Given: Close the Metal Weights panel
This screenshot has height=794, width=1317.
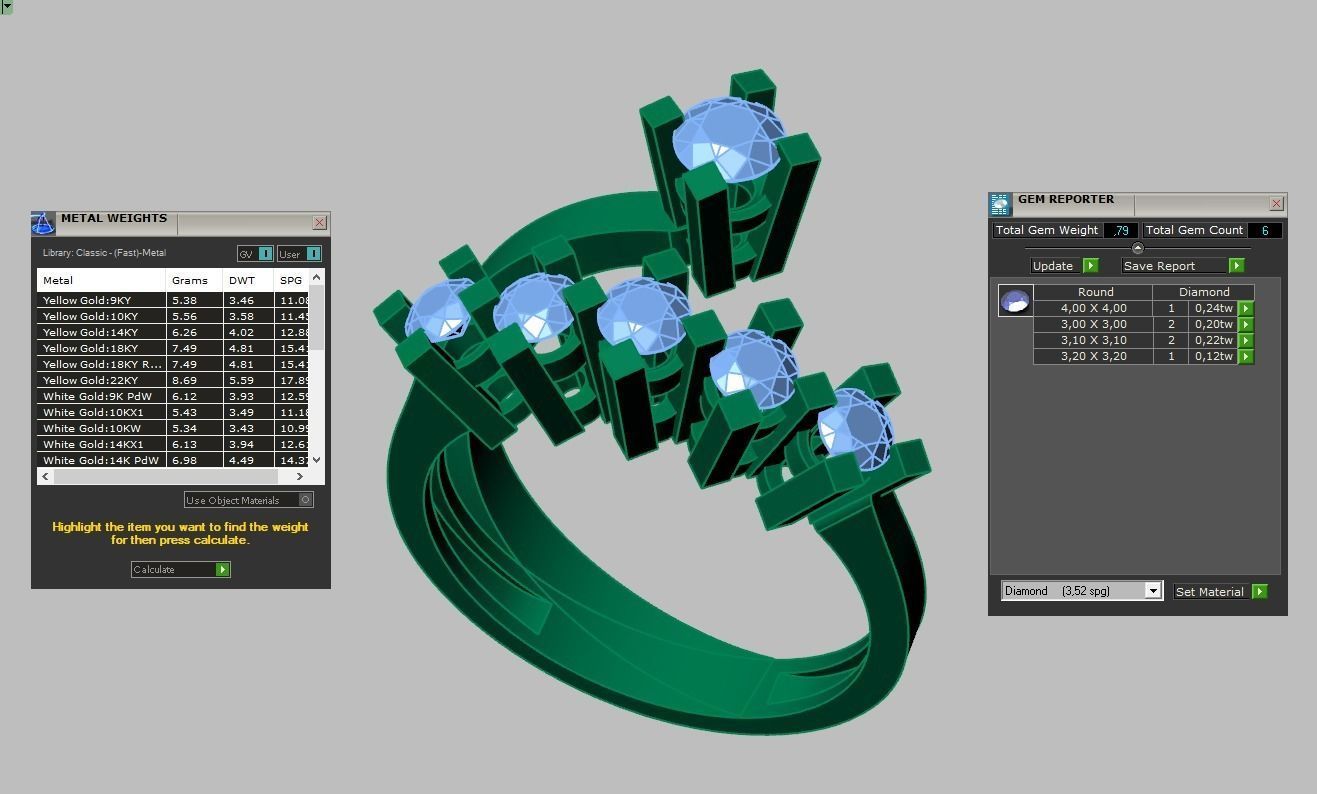Looking at the screenshot, I should click(320, 223).
